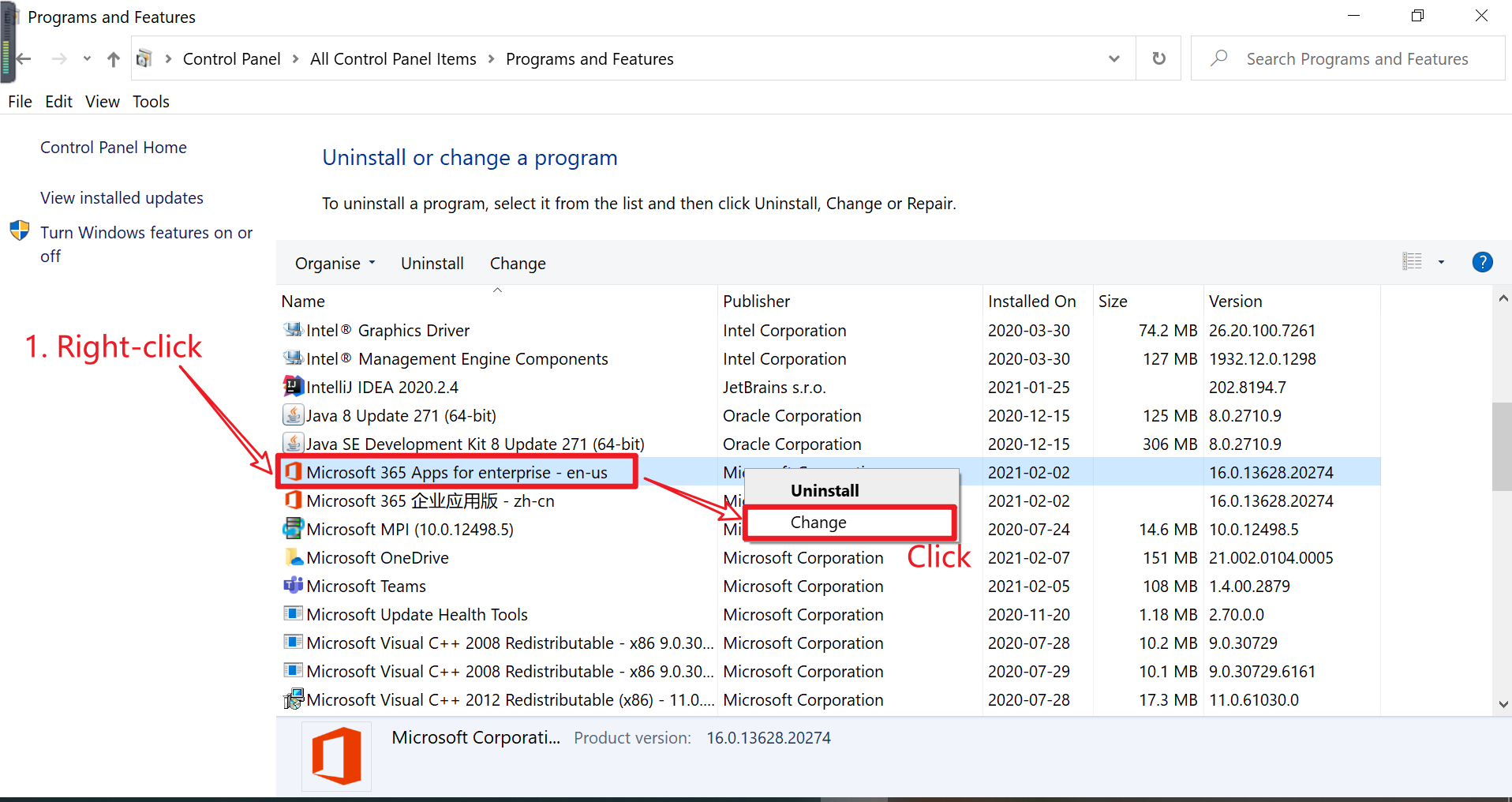Select Intel Graphics Driver icon
This screenshot has width=1512, height=802.
(293, 329)
